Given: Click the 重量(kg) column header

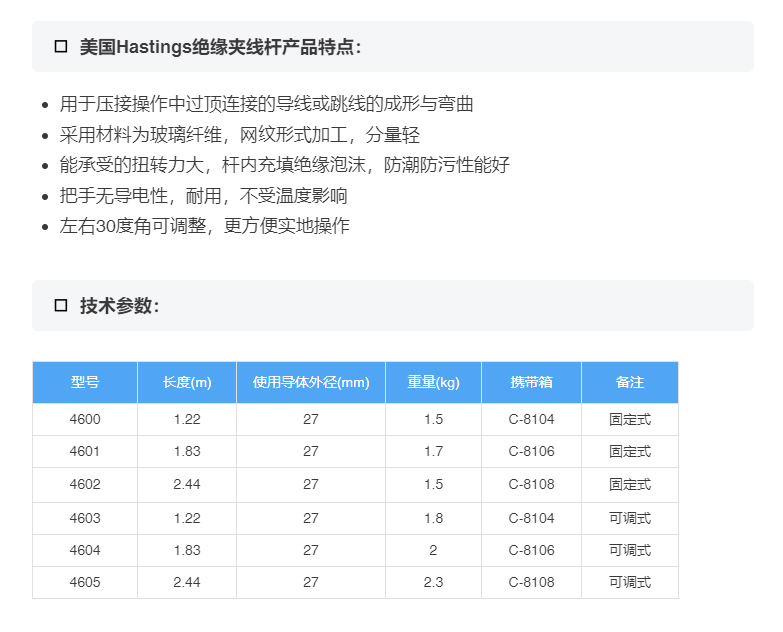Looking at the screenshot, I should [433, 382].
